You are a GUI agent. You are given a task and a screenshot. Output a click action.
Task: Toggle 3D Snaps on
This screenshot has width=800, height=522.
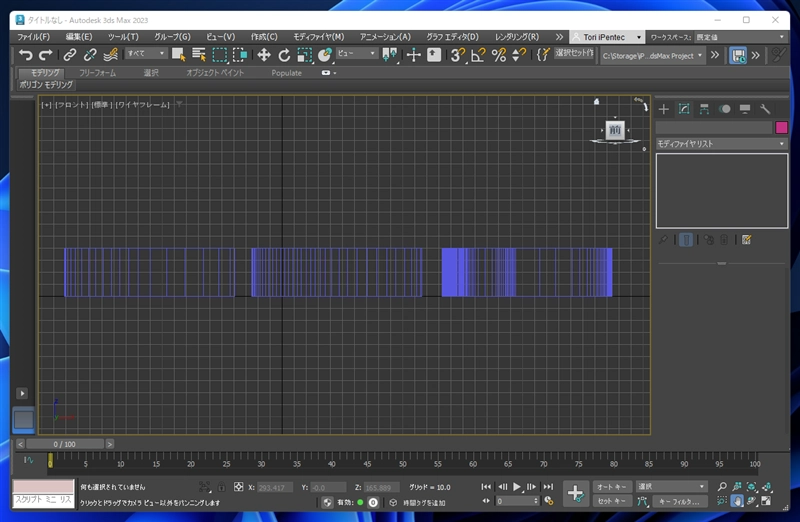tap(458, 55)
